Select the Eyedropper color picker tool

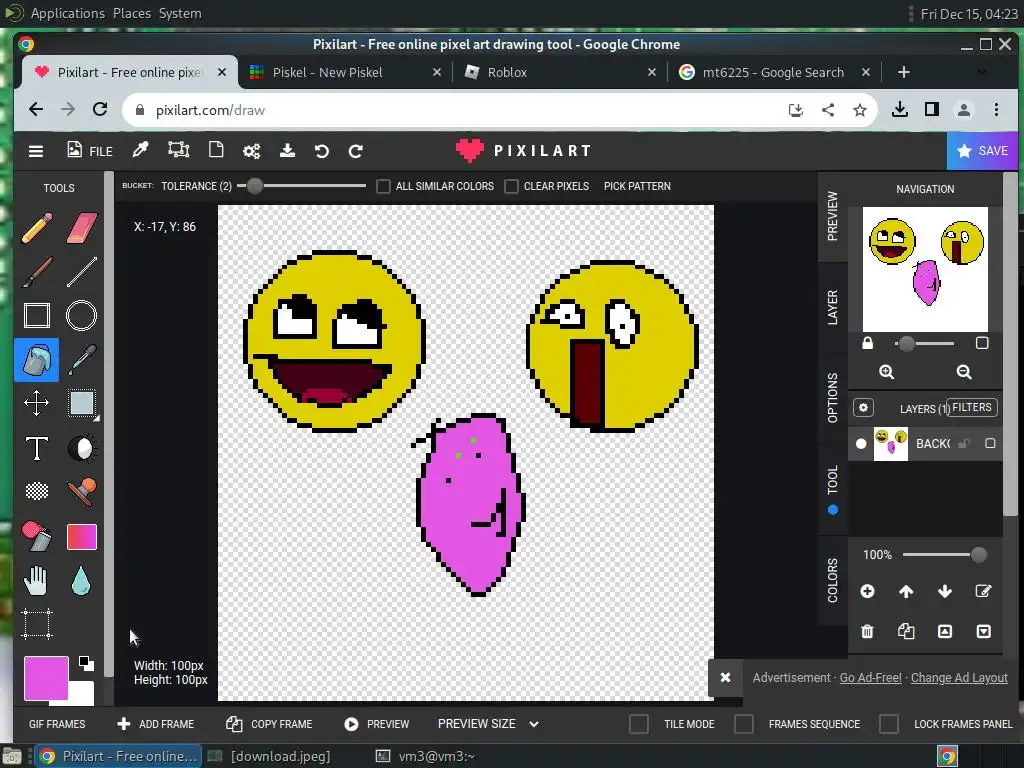coord(82,360)
